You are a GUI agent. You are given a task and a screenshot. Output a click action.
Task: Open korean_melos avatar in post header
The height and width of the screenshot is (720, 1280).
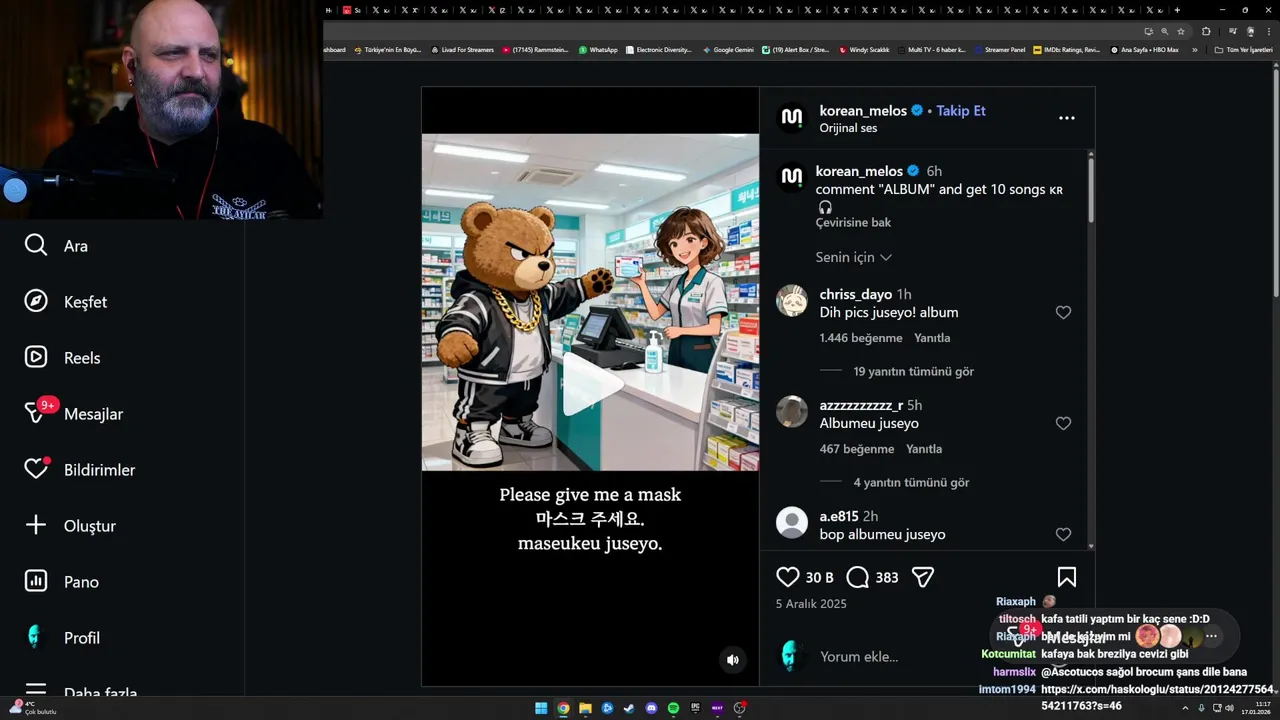tap(792, 118)
